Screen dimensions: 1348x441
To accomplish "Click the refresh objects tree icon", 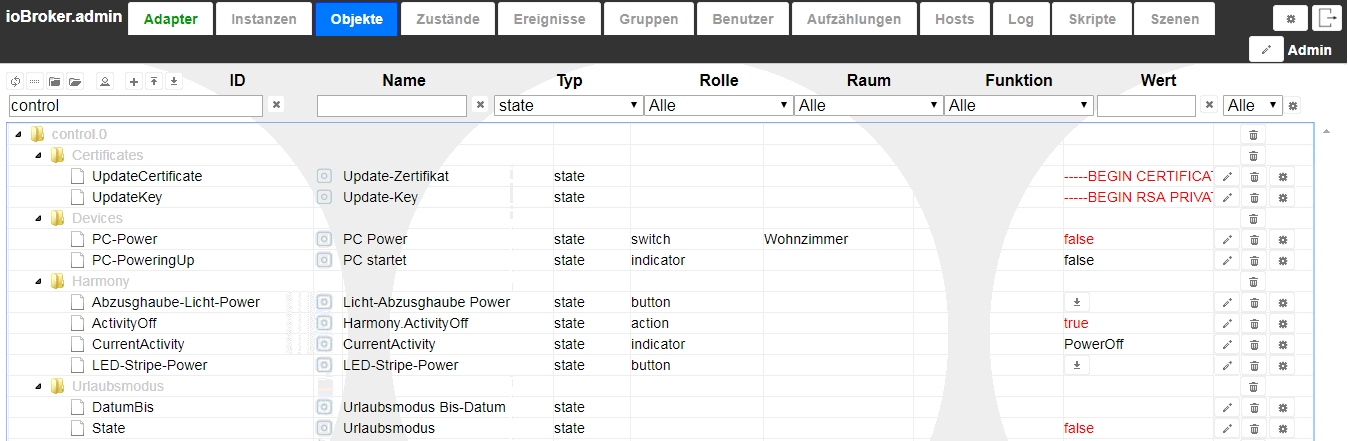I will coord(14,81).
